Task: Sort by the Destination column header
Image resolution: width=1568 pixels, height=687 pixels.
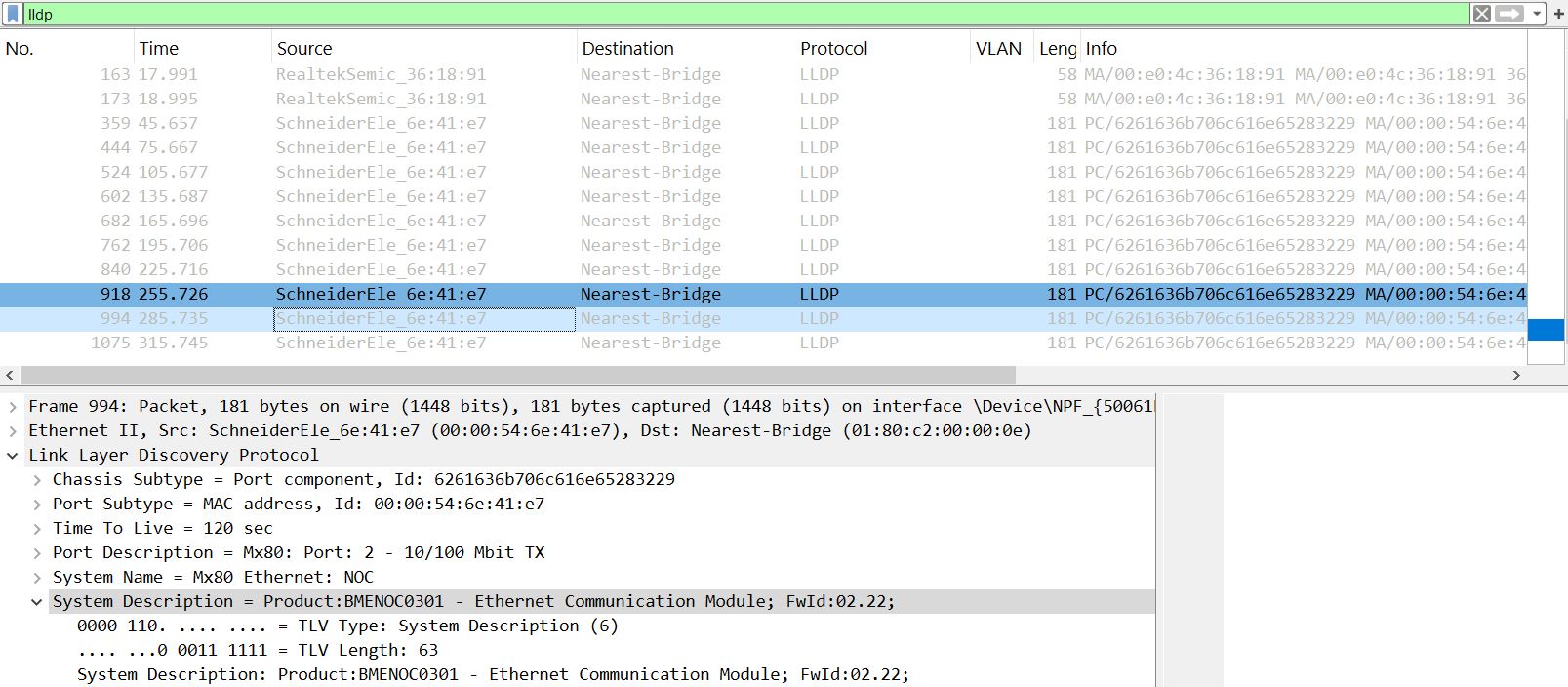Action: point(685,48)
